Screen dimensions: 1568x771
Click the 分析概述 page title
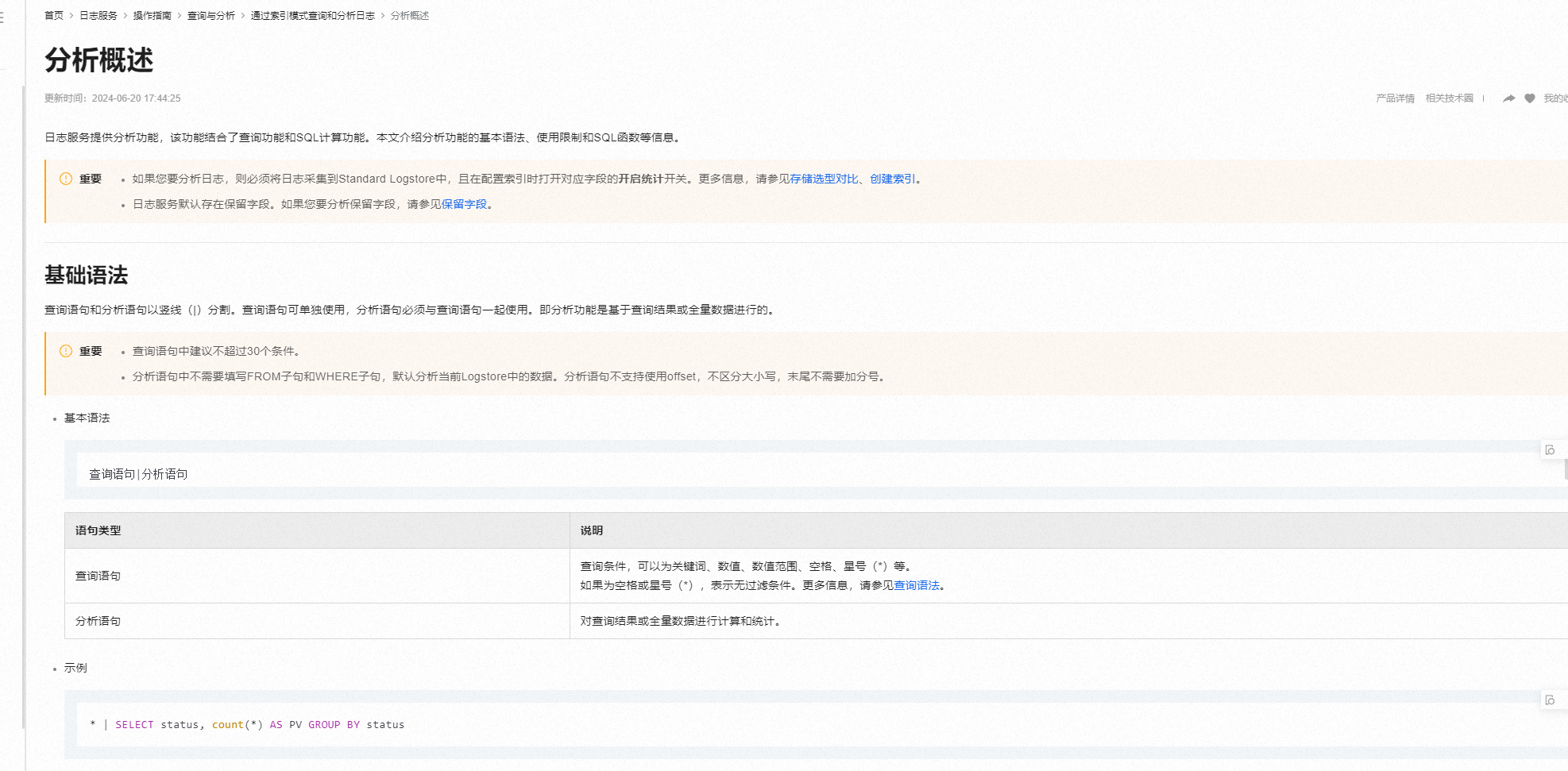(x=99, y=60)
